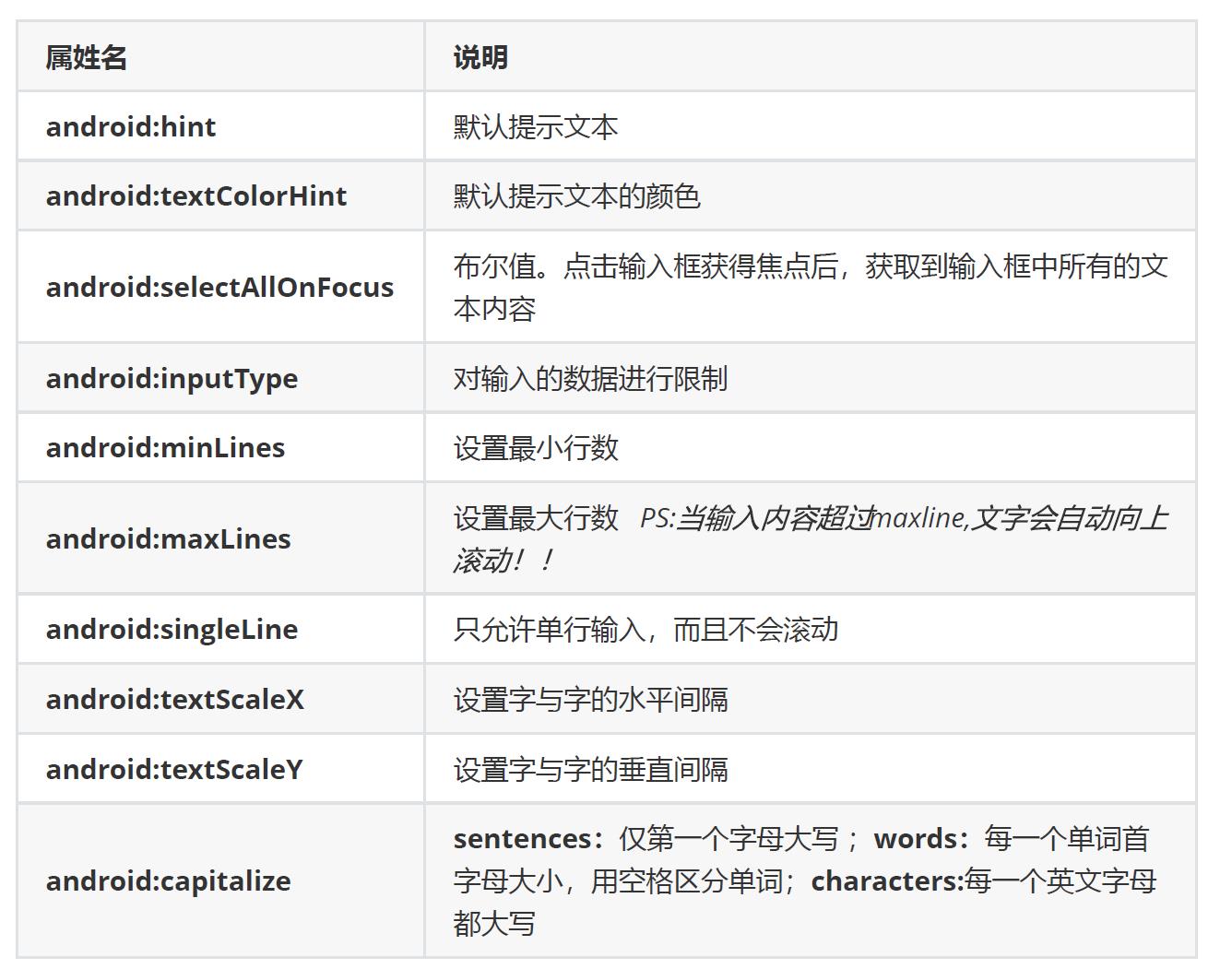
Task: Select the 默认提示文本 description cell
Action: pyautogui.click(x=810, y=126)
